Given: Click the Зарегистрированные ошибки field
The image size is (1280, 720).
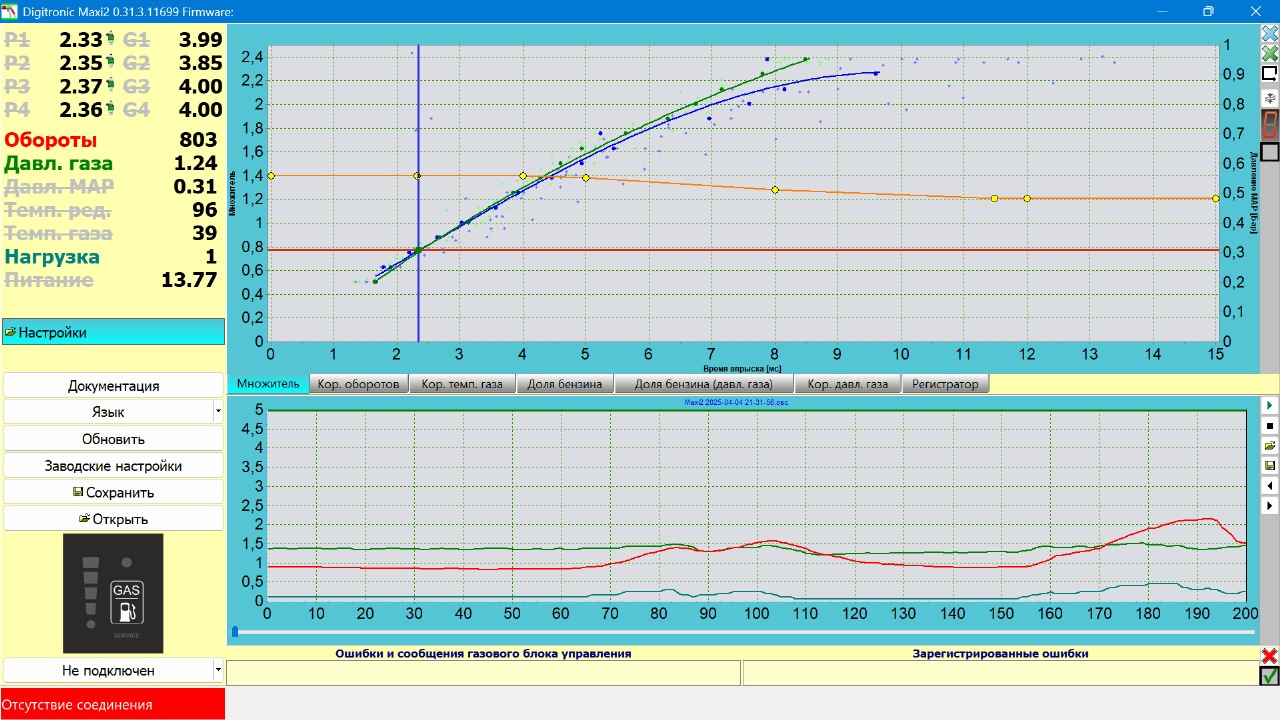Looking at the screenshot, I should (x=1000, y=673).
